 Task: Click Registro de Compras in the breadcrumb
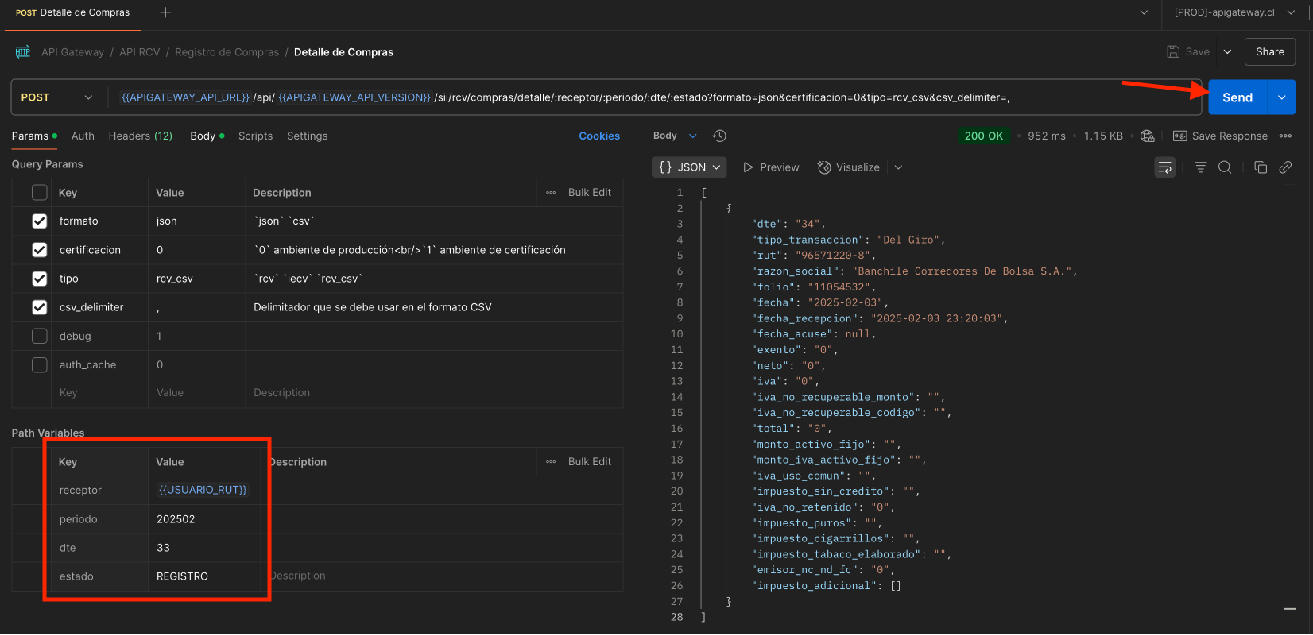coord(227,52)
